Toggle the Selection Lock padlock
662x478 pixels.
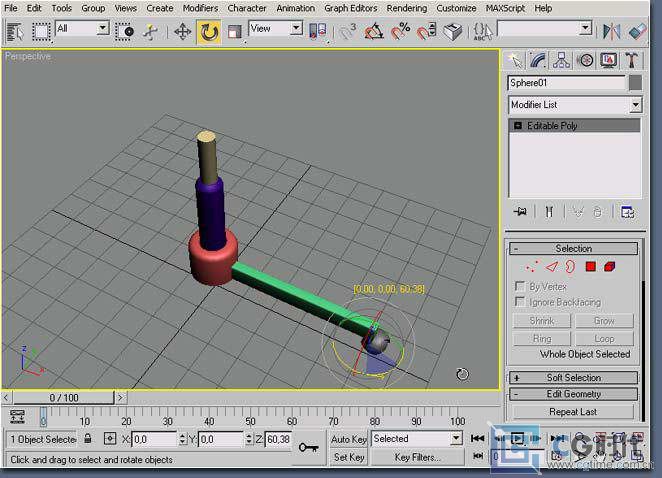pyautogui.click(x=87, y=438)
